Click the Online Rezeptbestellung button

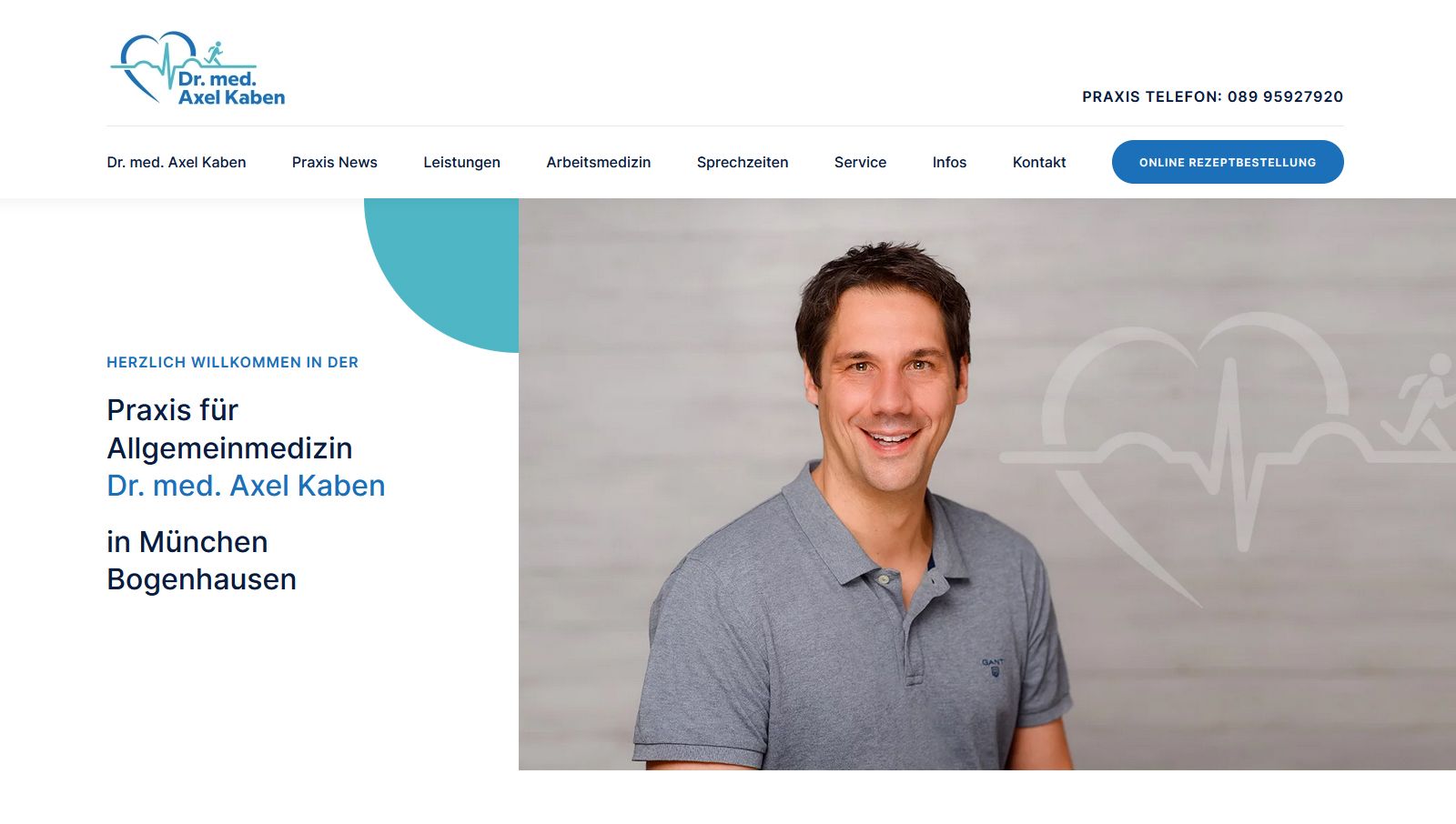click(x=1228, y=162)
